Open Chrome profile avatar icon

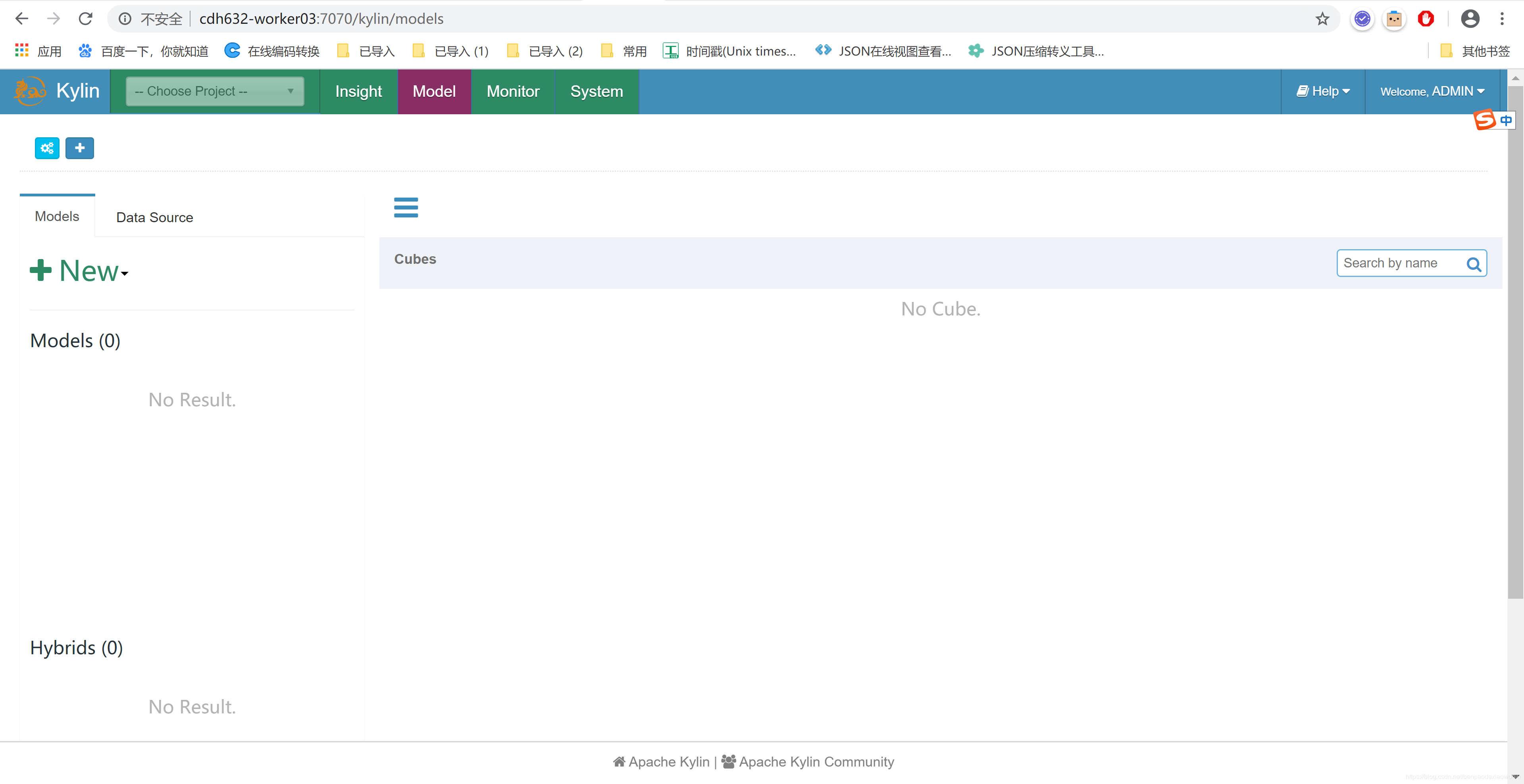coord(1470,19)
